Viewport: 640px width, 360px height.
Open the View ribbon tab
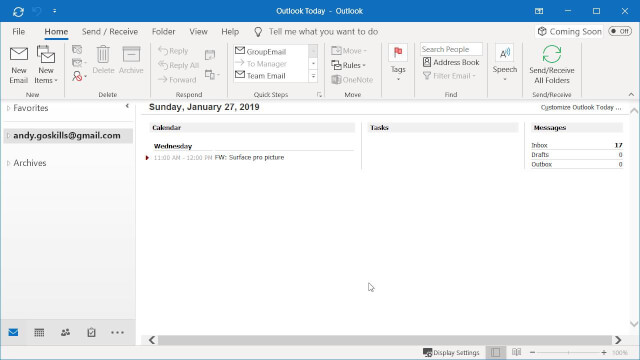(x=198, y=31)
